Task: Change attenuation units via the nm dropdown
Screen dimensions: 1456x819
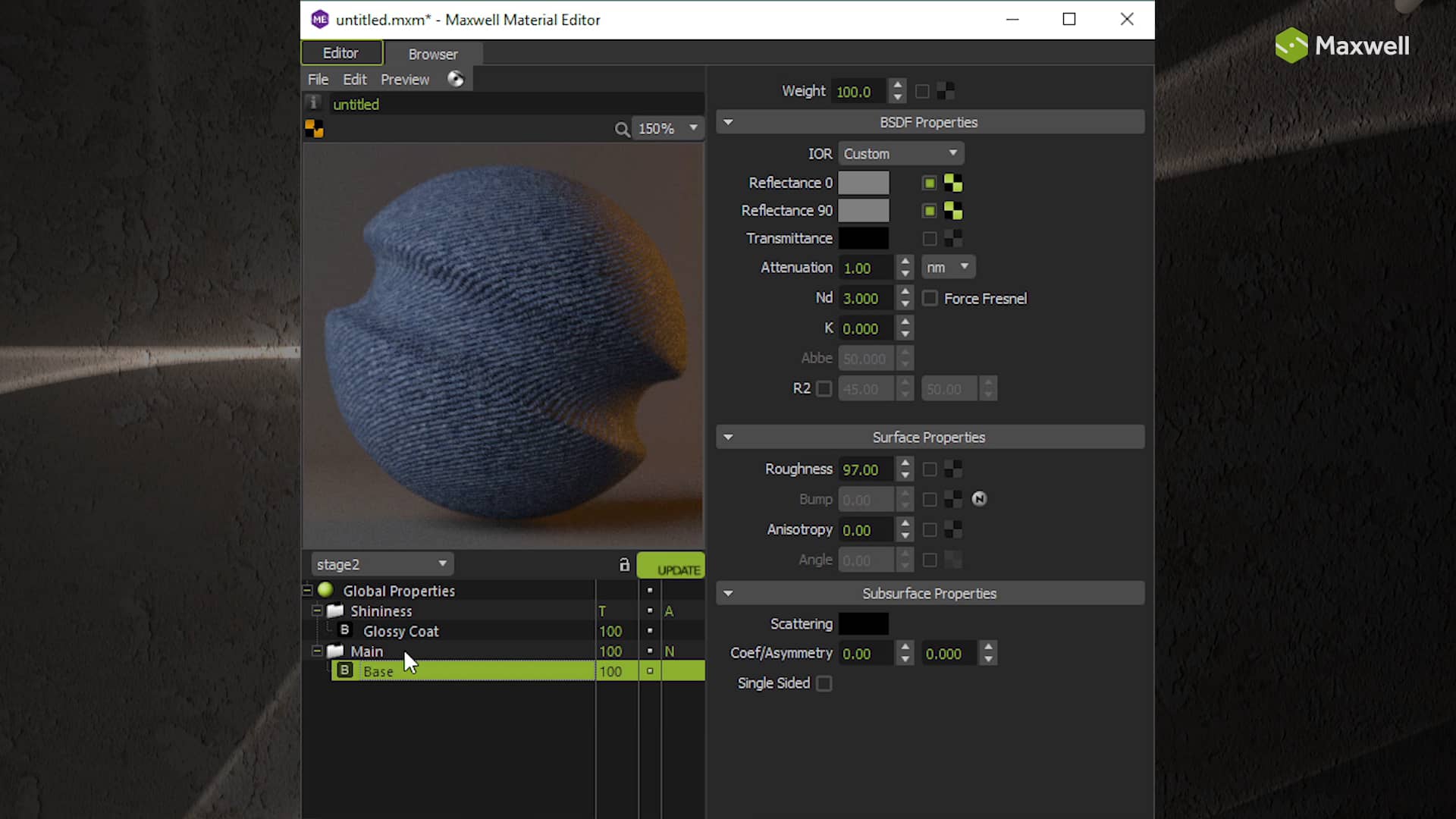Action: 948,267
